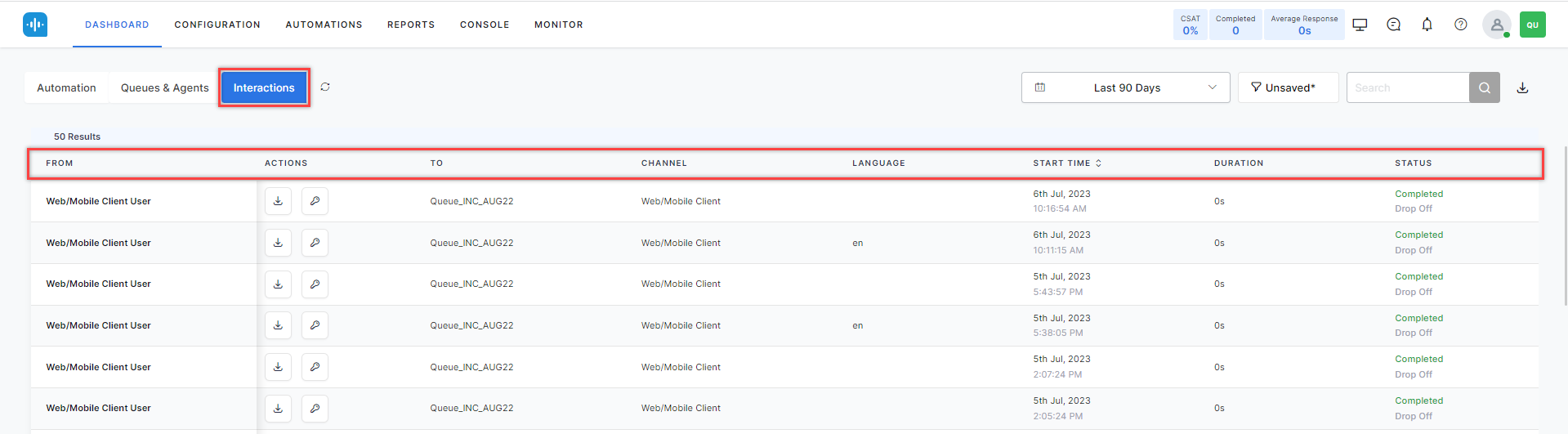Open the chat bubble icon in header
Image resolution: width=1568 pixels, height=434 pixels.
click(x=1393, y=25)
